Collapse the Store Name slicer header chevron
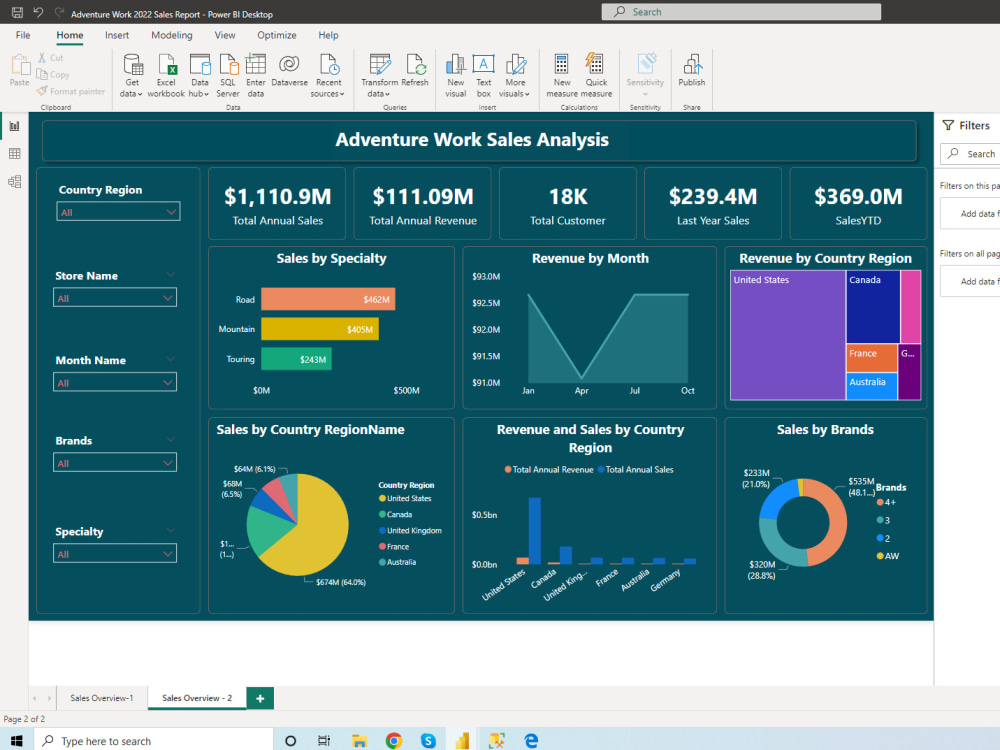 click(170, 275)
